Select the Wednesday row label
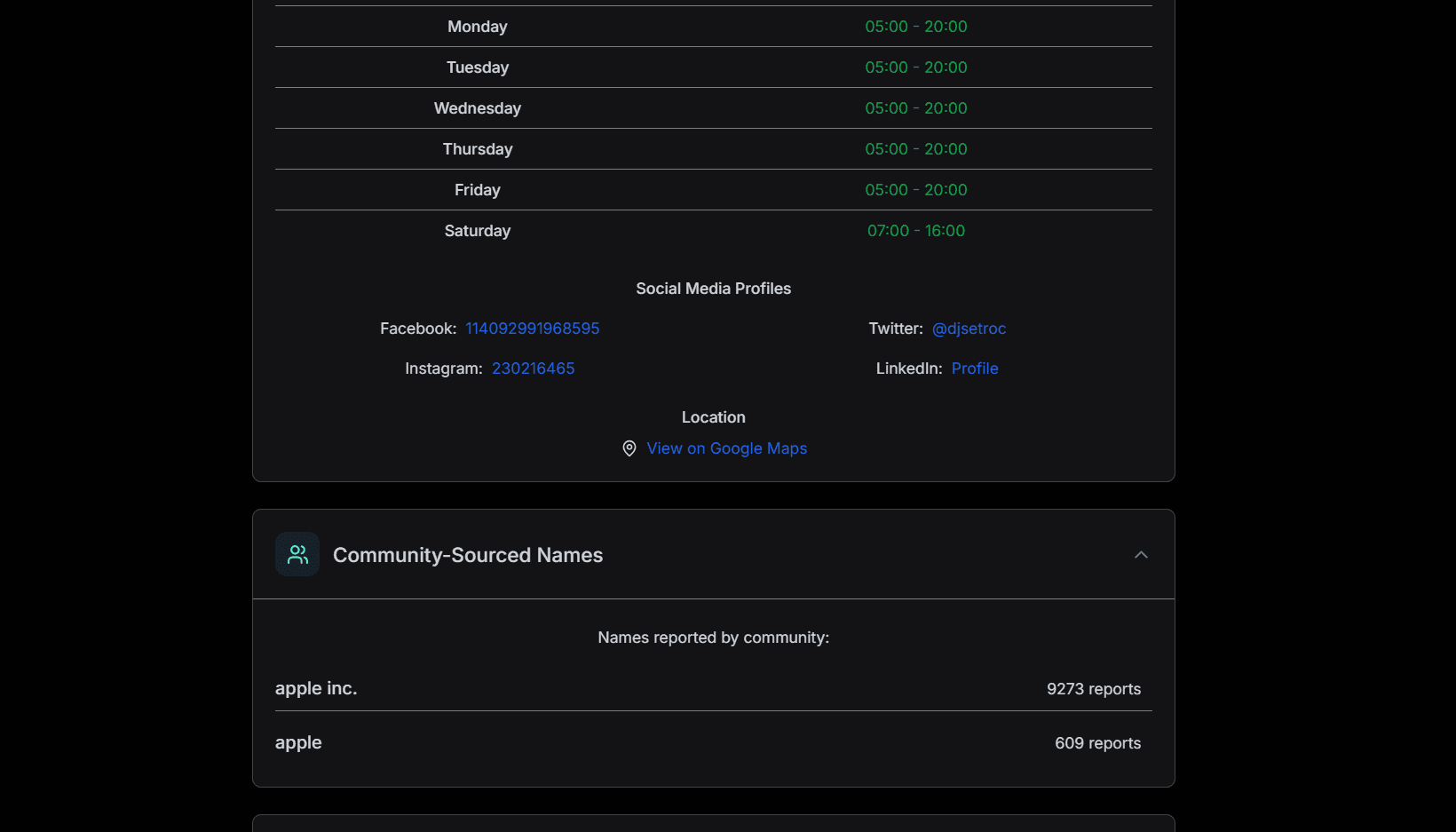Image resolution: width=1456 pixels, height=832 pixels. 478,108
